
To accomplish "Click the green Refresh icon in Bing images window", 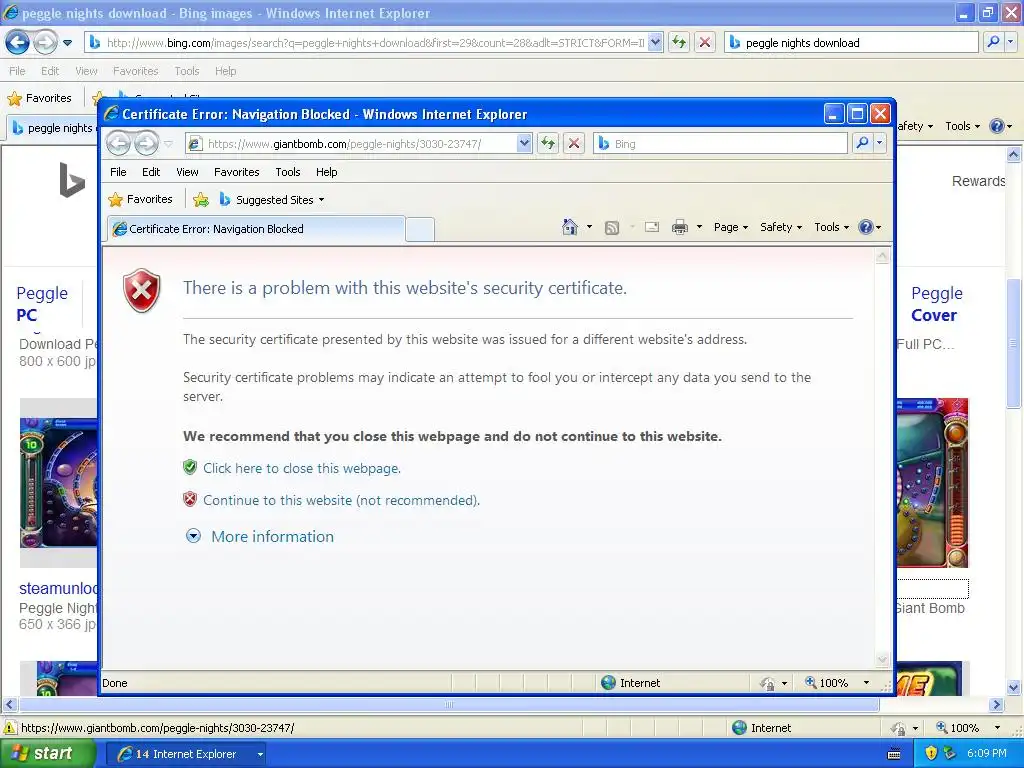I will 679,42.
